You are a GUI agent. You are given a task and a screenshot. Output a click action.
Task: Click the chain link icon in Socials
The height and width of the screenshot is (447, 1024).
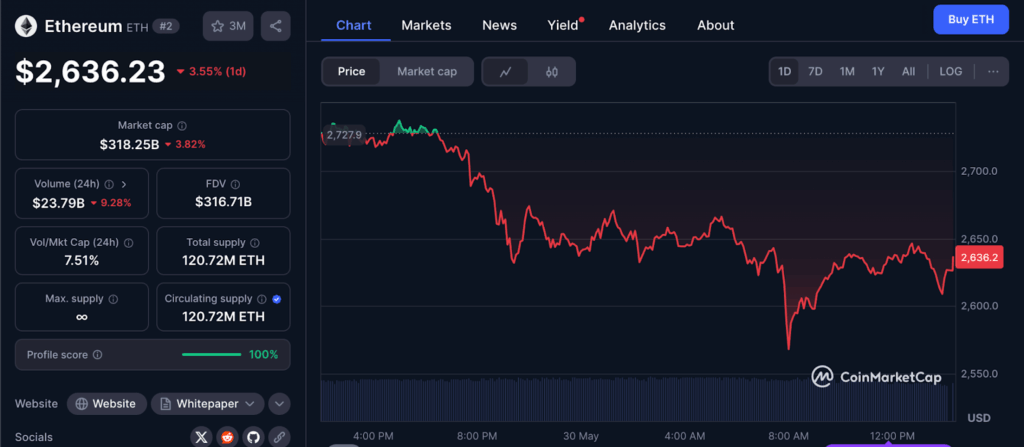[x=279, y=437]
